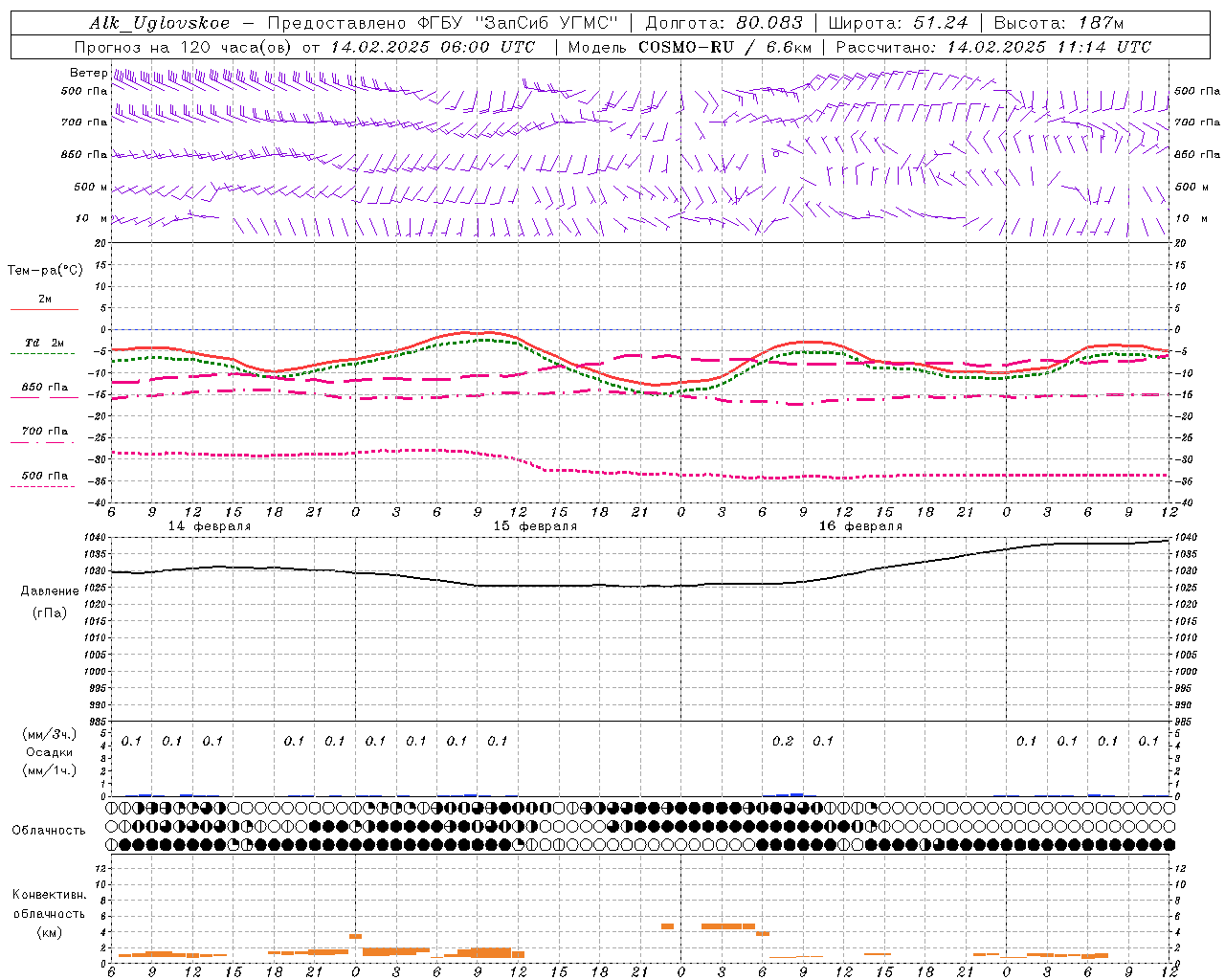
Task: Click the Td 2м legend entry
Action: tap(44, 343)
